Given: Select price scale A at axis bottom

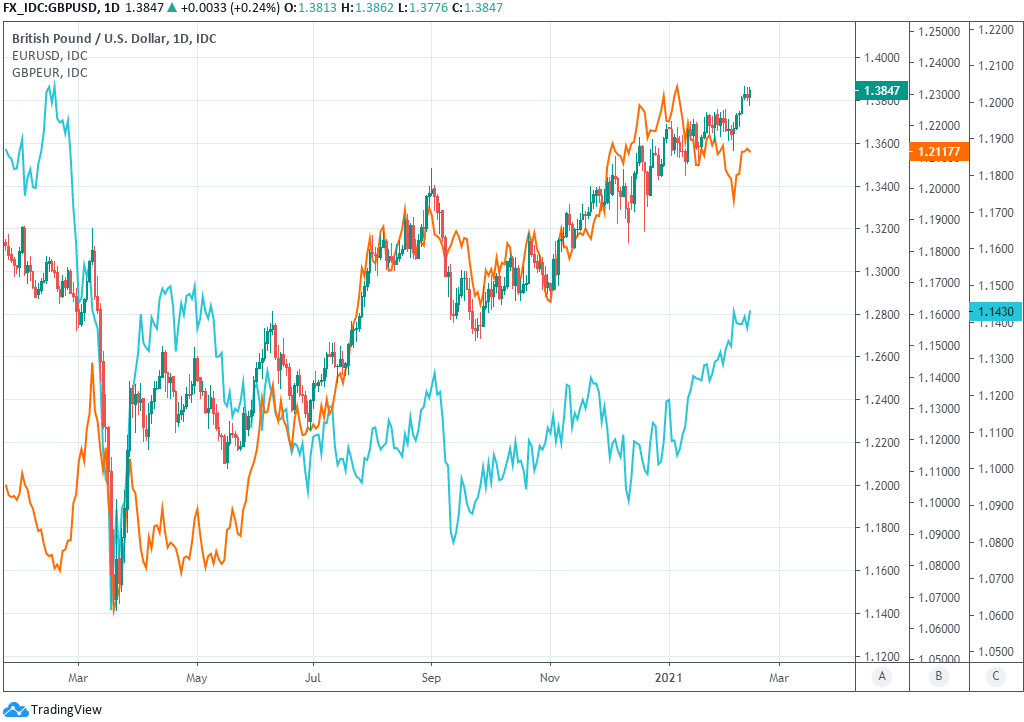Looking at the screenshot, I should point(881,676).
